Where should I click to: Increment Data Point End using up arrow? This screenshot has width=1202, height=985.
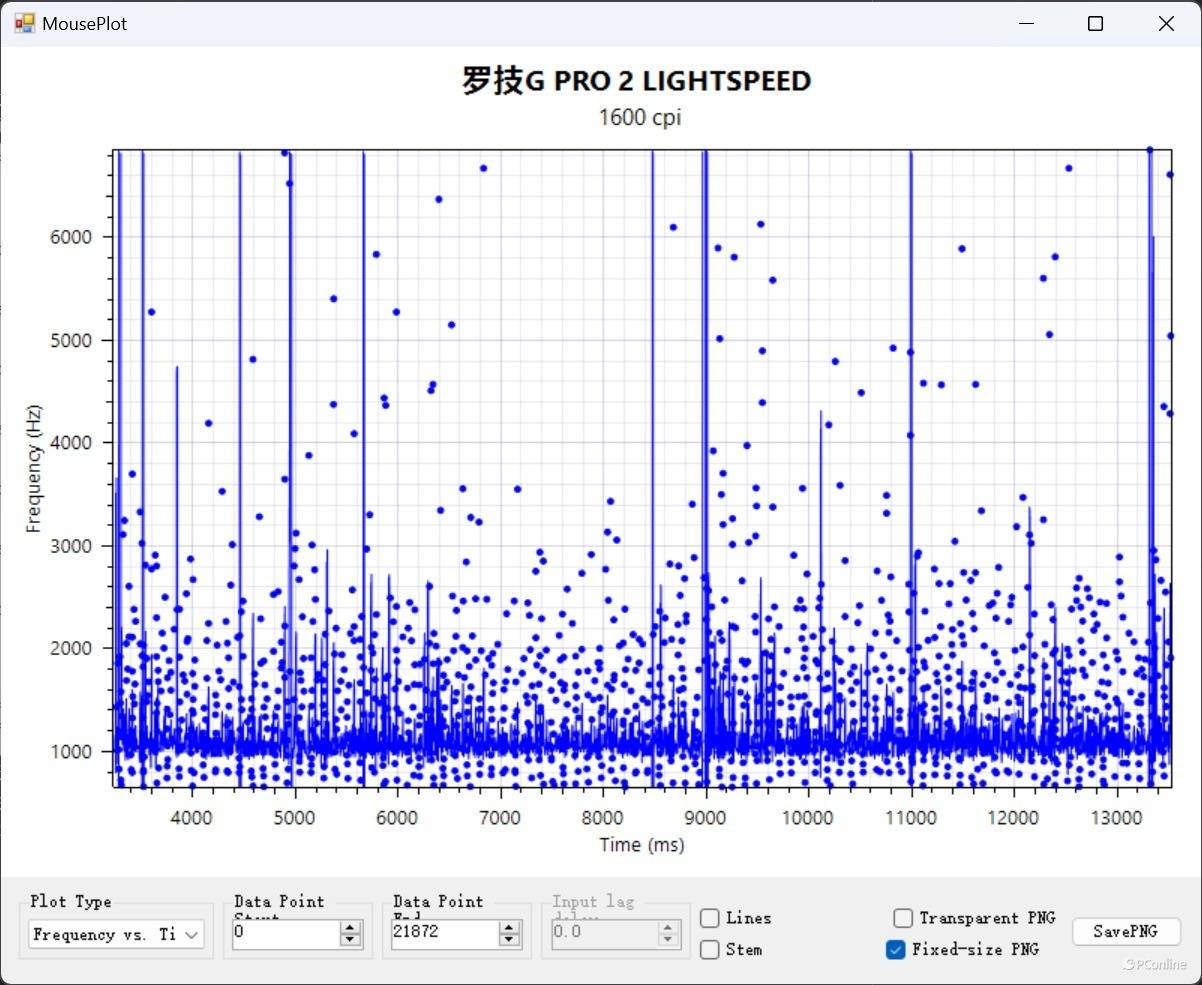[510, 928]
